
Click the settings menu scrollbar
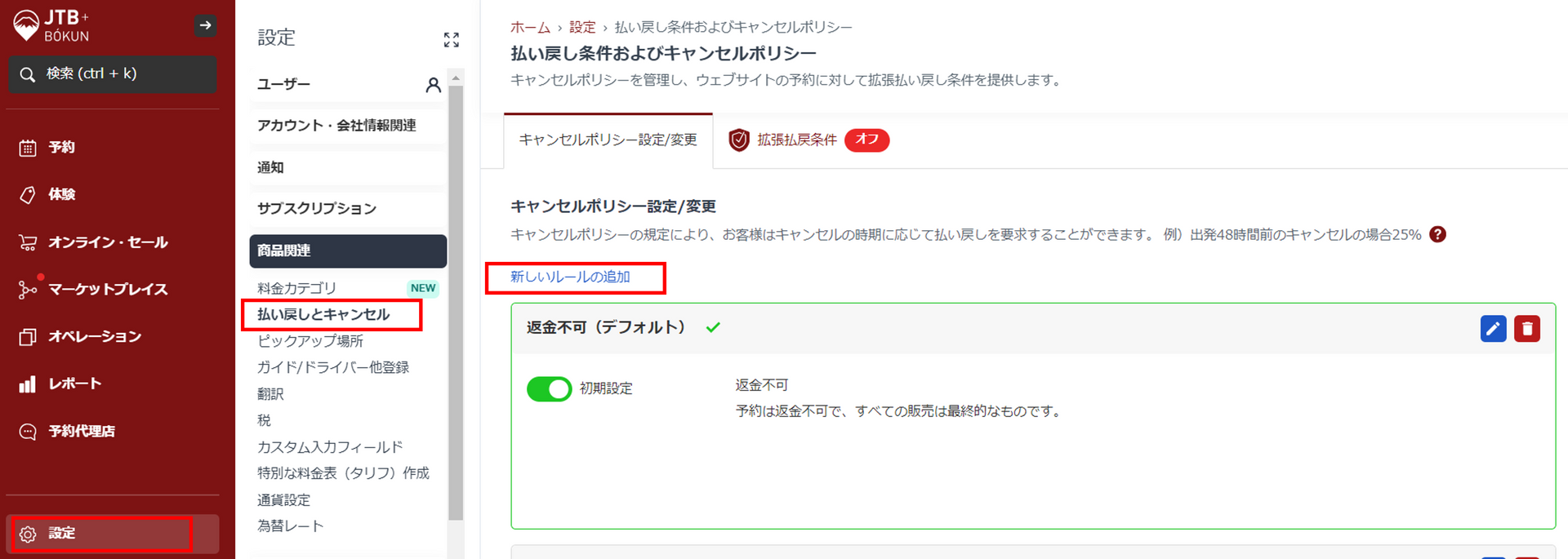click(x=456, y=302)
